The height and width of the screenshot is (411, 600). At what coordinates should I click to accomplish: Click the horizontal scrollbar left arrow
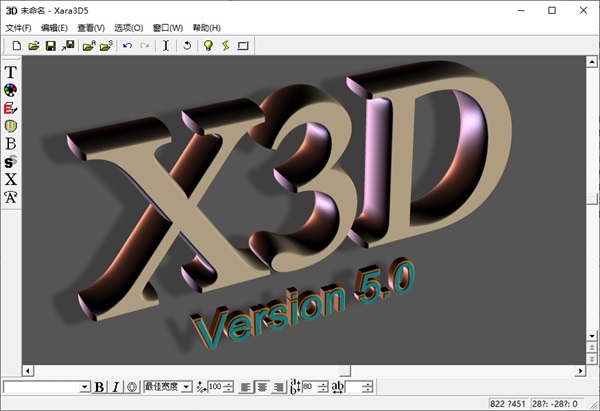28,370
